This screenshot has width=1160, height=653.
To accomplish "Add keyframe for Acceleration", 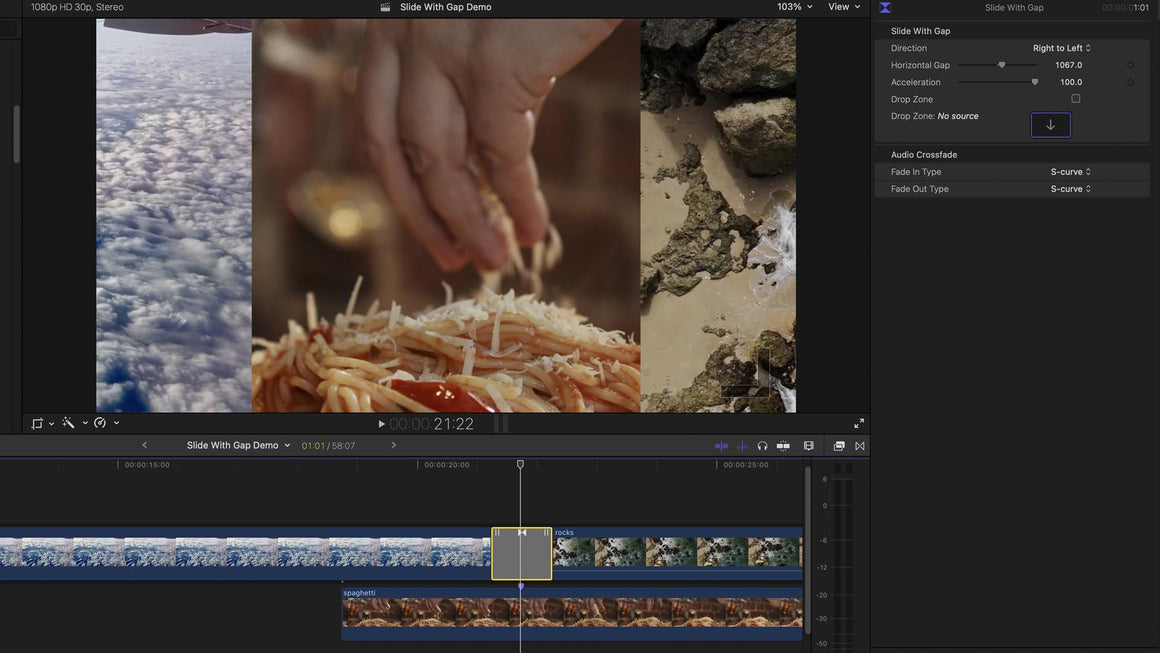I will coord(1130,82).
